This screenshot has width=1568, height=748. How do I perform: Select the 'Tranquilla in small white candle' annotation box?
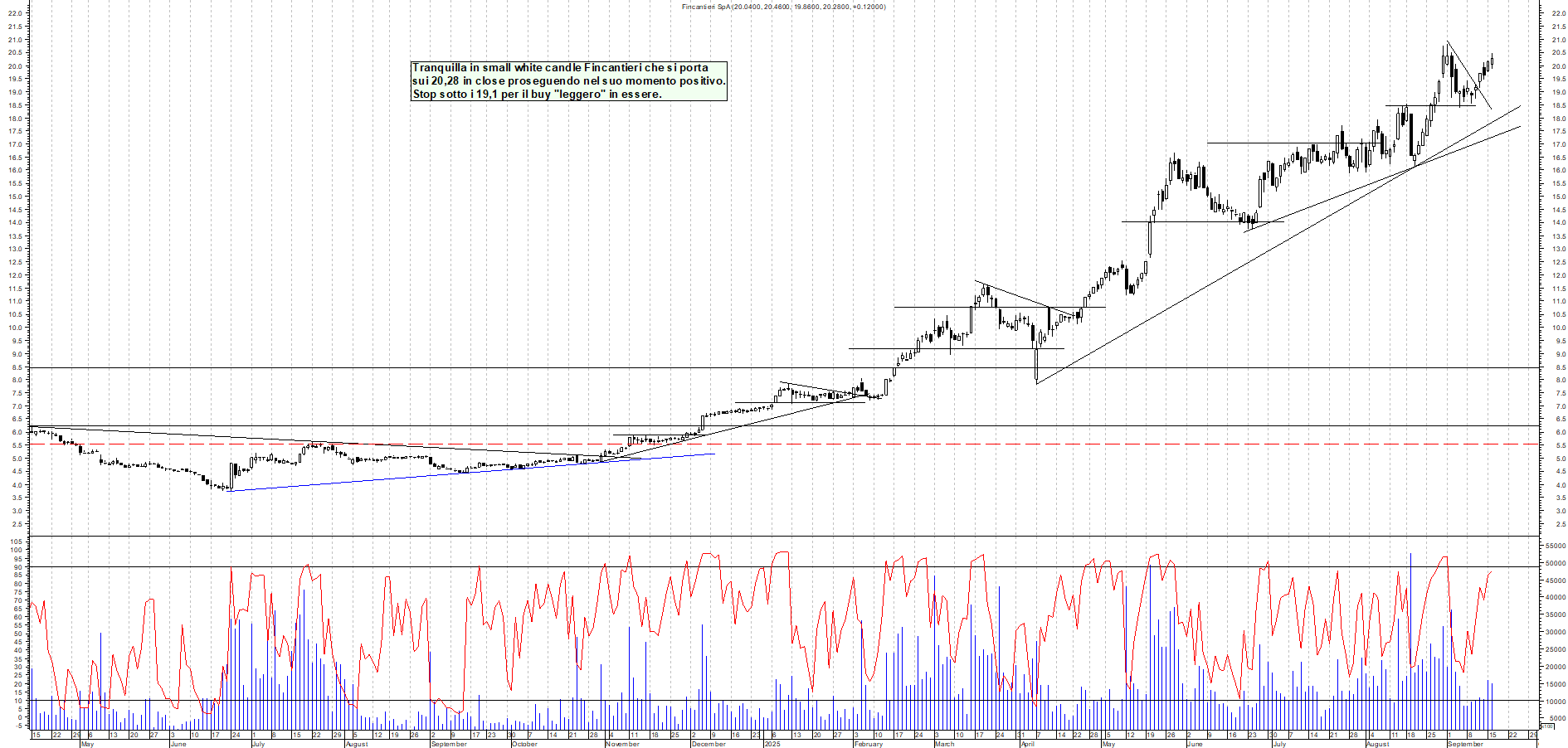(569, 81)
